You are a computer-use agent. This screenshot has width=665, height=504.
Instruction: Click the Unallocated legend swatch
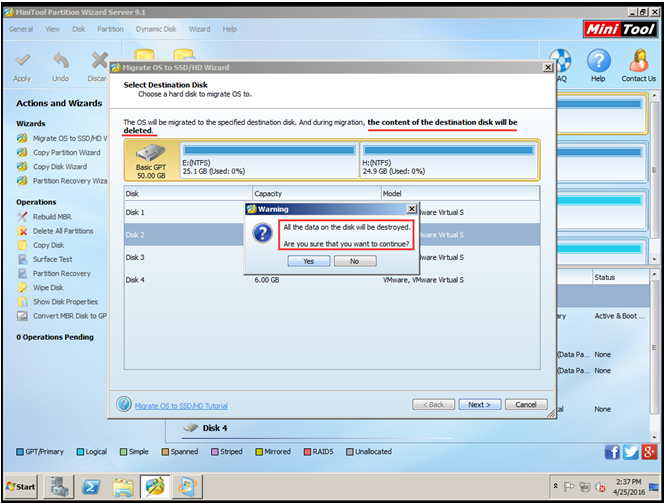(x=349, y=452)
